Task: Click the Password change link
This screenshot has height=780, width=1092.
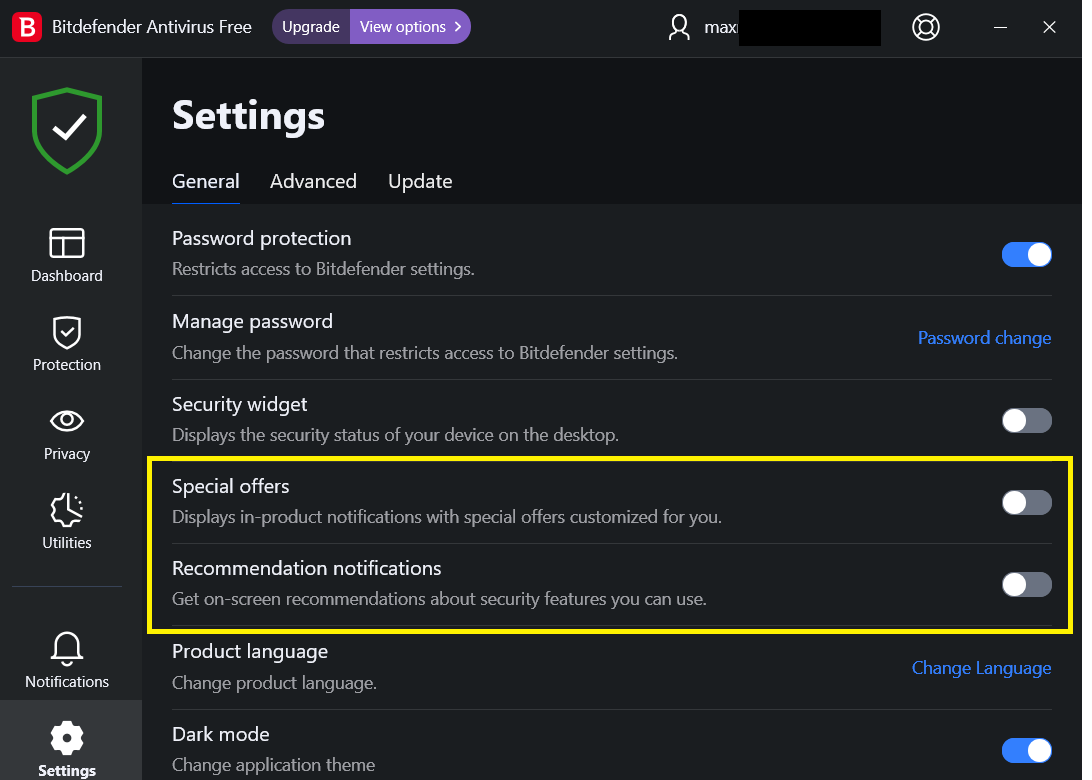Action: (984, 338)
